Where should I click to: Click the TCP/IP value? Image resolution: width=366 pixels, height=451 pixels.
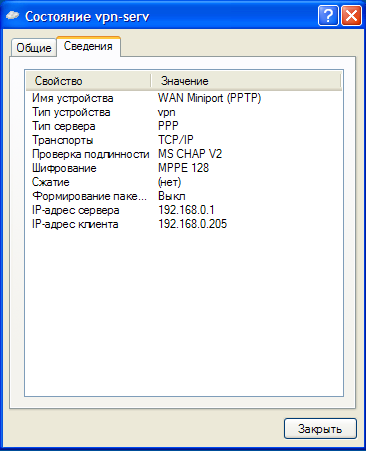176,140
